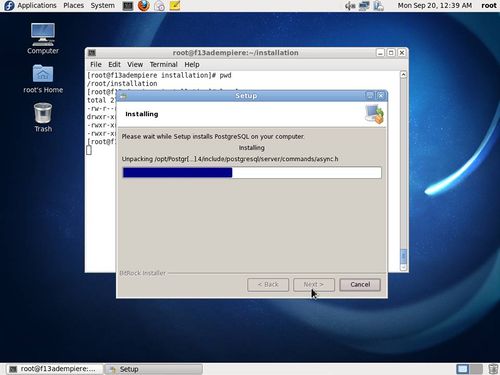Screen dimensions: 500x375
Task: Open the System menu
Action: point(102,5)
